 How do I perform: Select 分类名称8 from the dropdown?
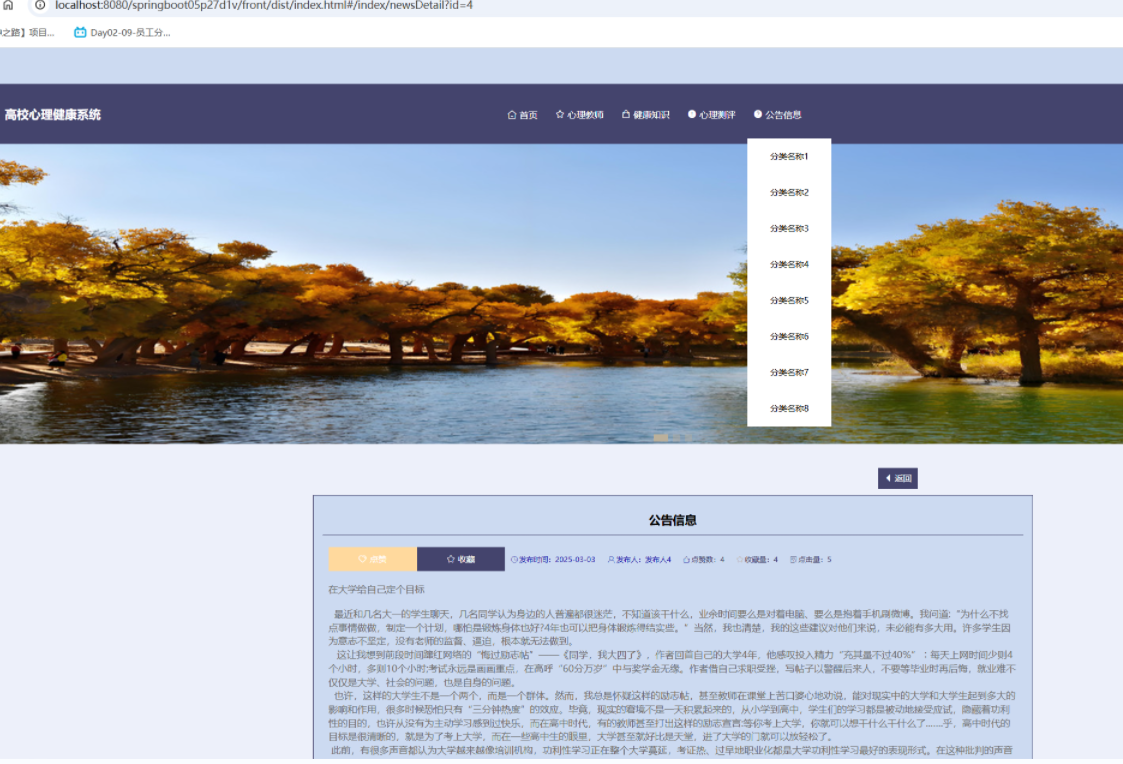pyautogui.click(x=789, y=409)
